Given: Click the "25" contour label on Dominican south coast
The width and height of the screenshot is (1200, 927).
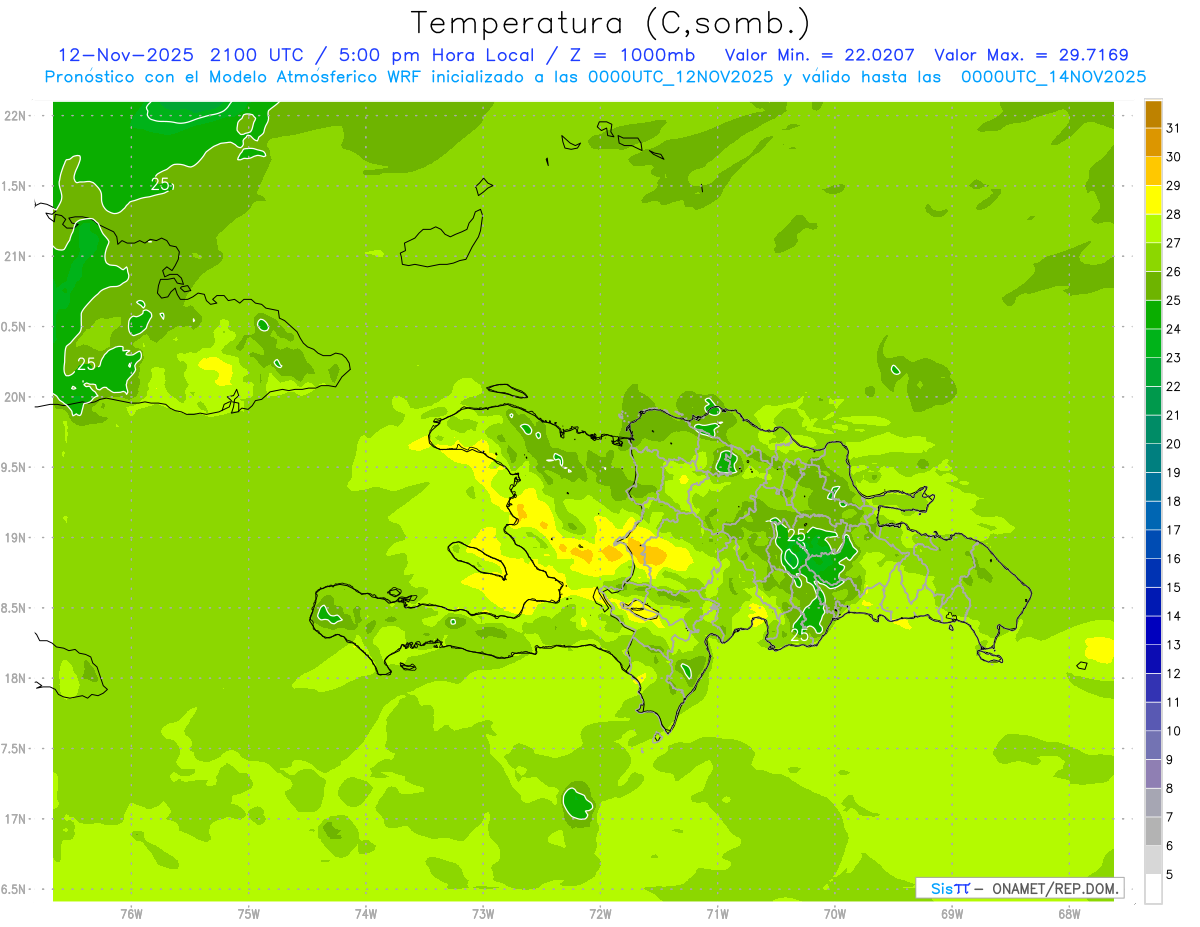Looking at the screenshot, I should [800, 635].
